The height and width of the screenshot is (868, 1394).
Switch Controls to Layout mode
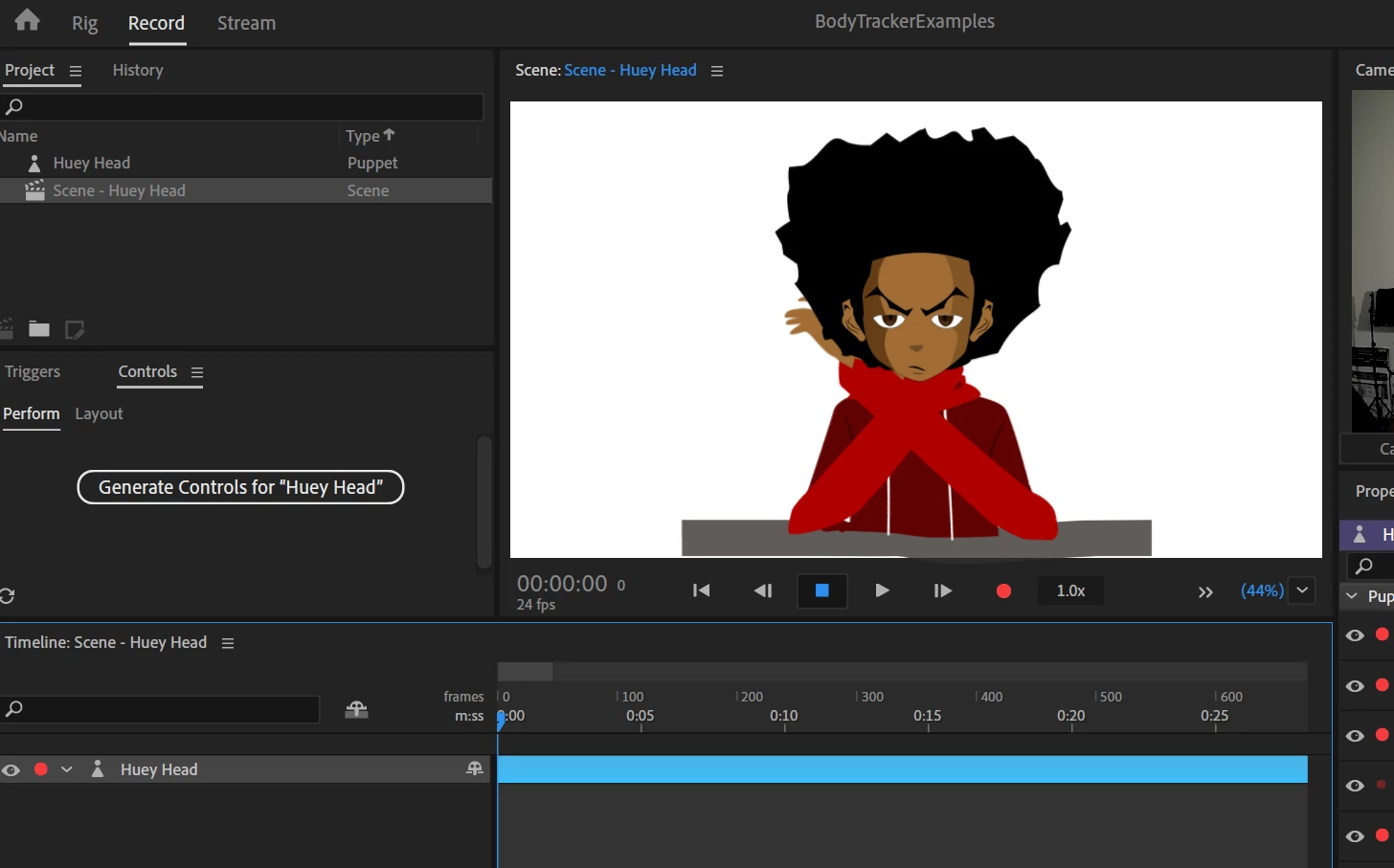(x=100, y=413)
